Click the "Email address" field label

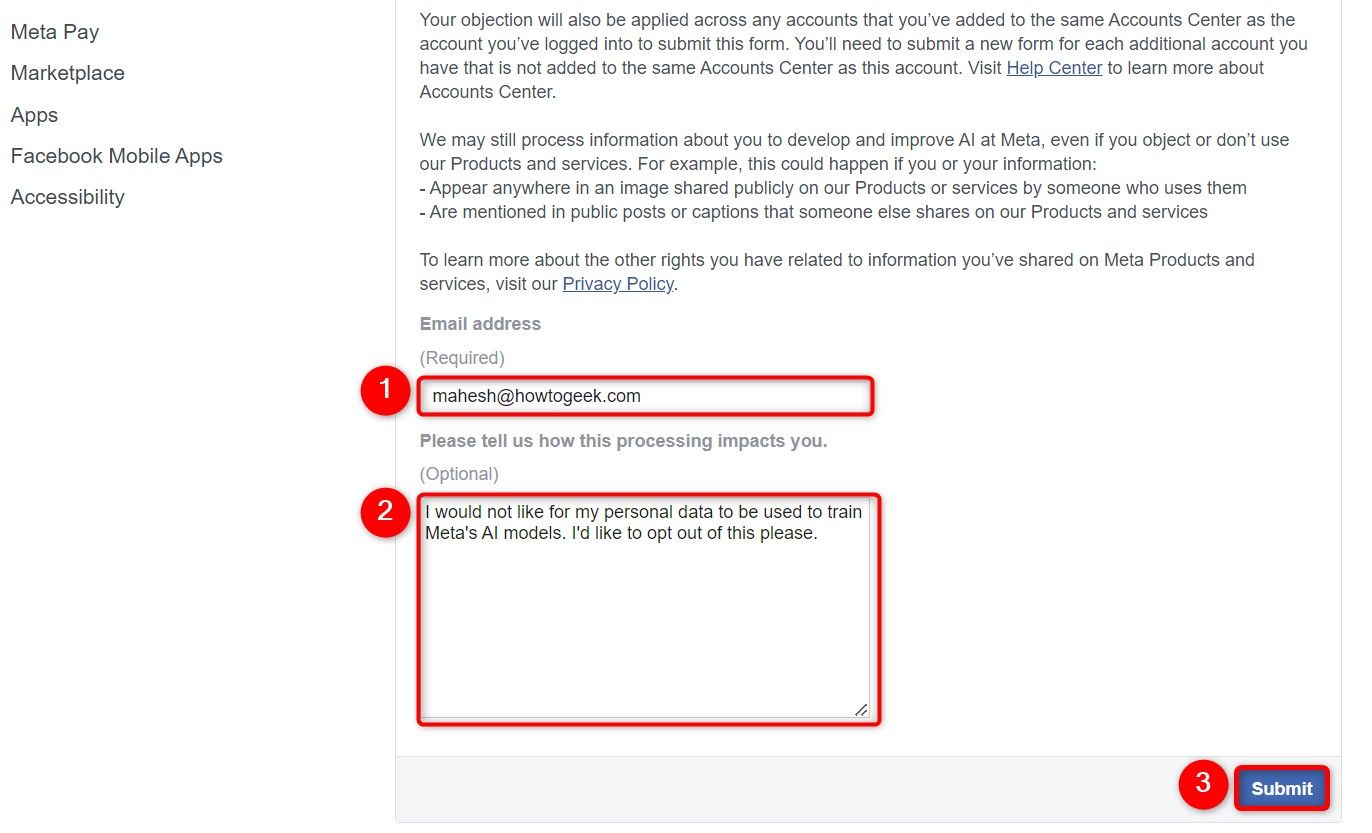[x=480, y=324]
